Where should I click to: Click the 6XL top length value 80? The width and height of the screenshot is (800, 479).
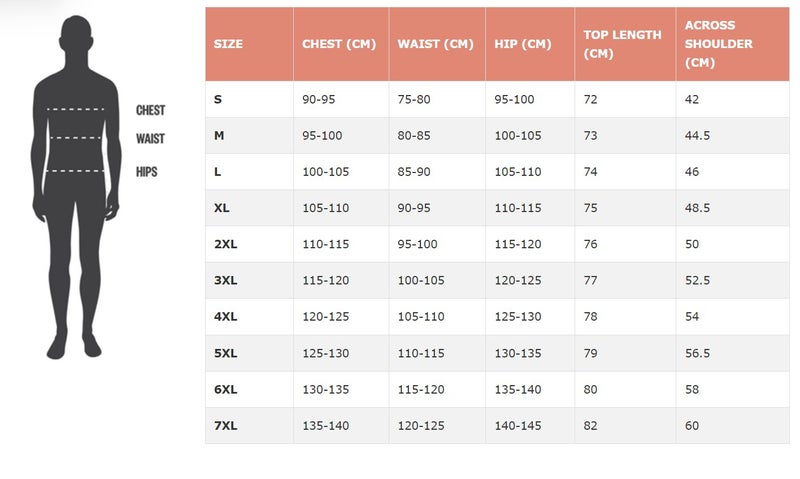coord(590,390)
